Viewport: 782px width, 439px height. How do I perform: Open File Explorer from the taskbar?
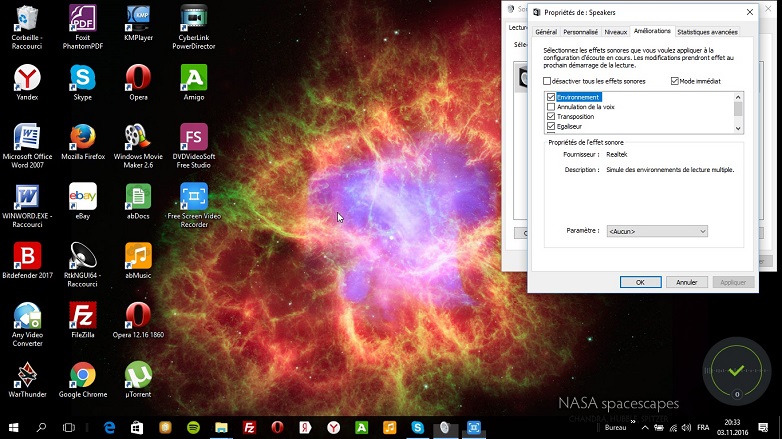tap(221, 428)
